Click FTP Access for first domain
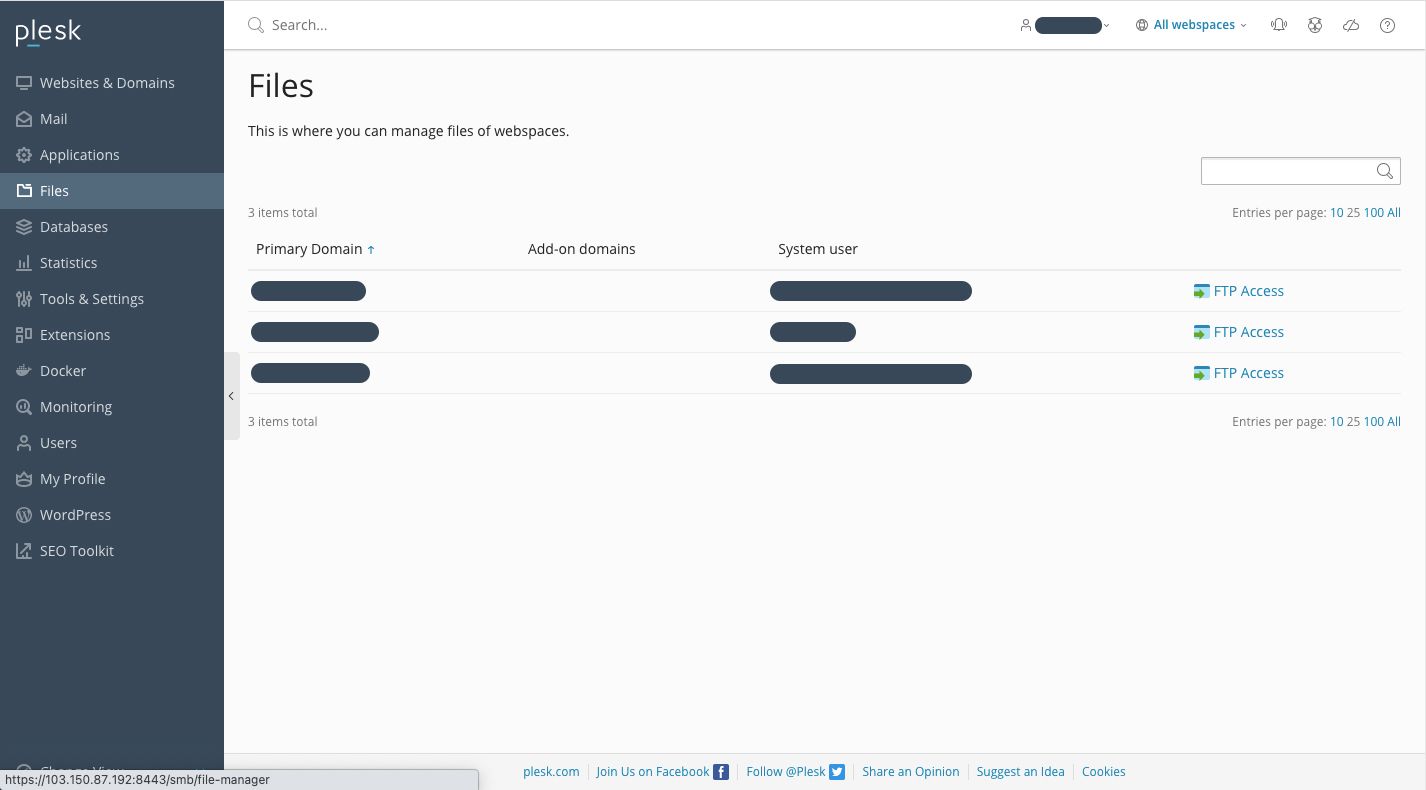The image size is (1426, 790). click(x=1248, y=291)
